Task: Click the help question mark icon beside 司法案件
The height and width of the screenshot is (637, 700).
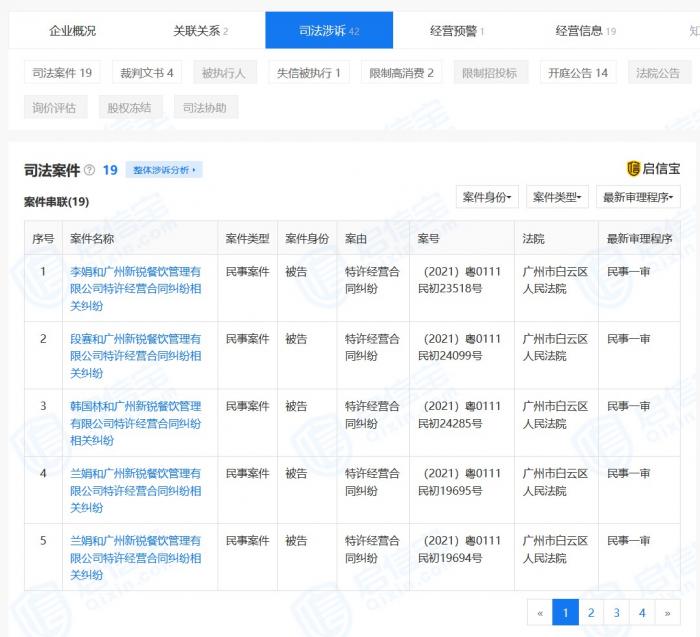Action: click(90, 170)
